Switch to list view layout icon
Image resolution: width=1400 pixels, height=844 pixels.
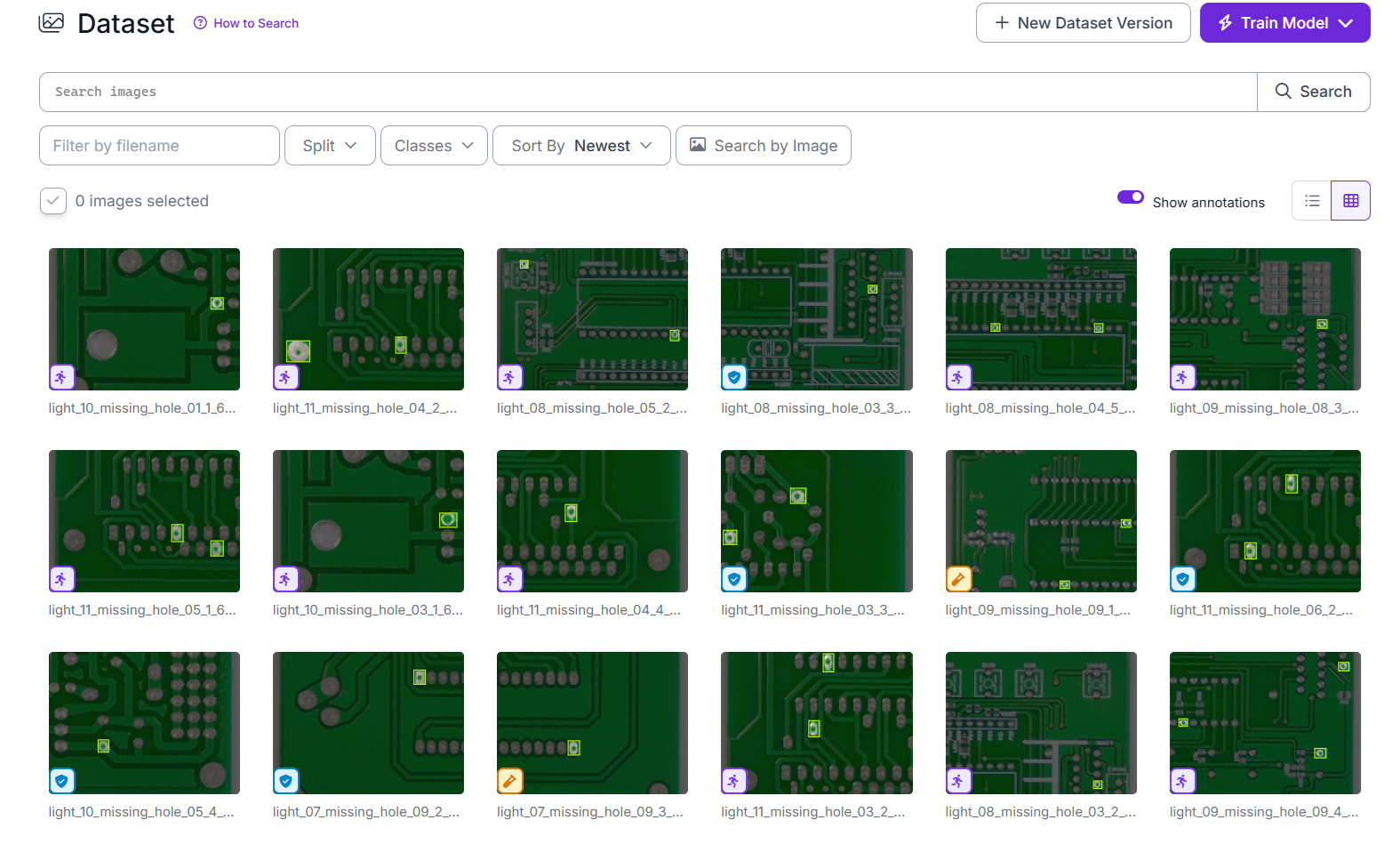1311,201
